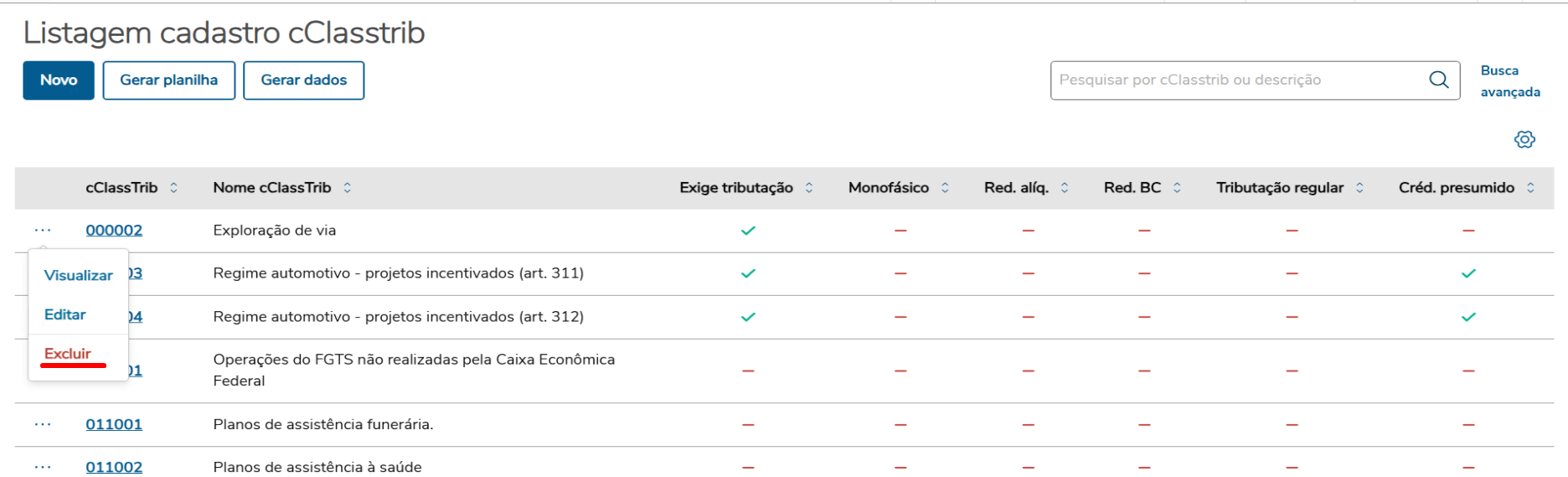Open table column settings gear
The width and height of the screenshot is (1568, 477).
coord(1524,139)
